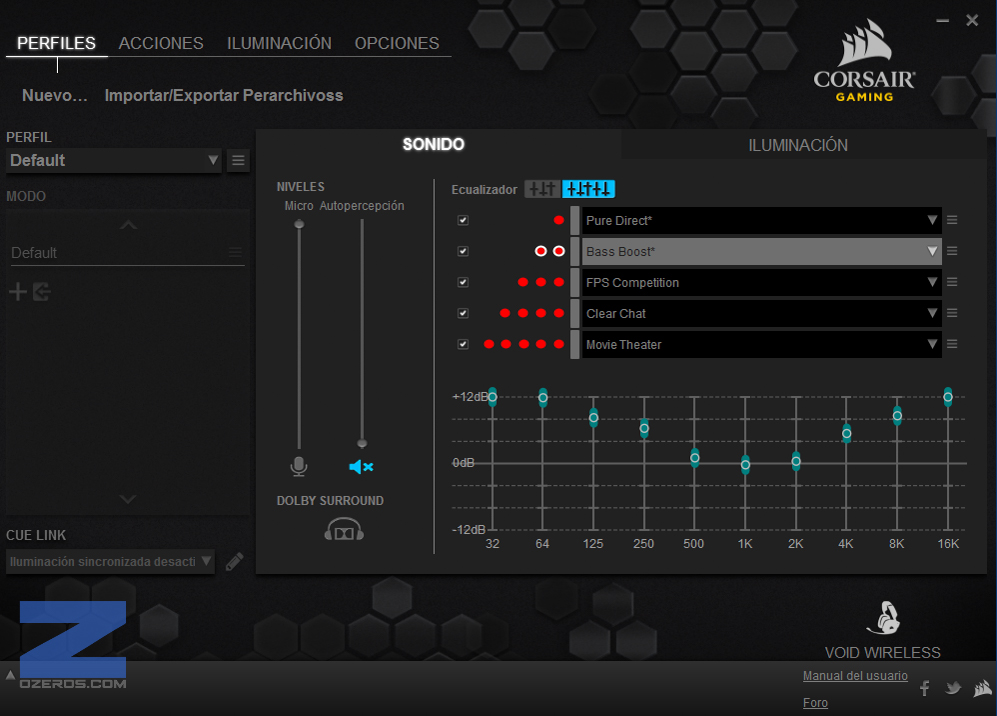Open the FPS Competition preset dropdown
Screen dimensions: 997x716
click(761, 282)
